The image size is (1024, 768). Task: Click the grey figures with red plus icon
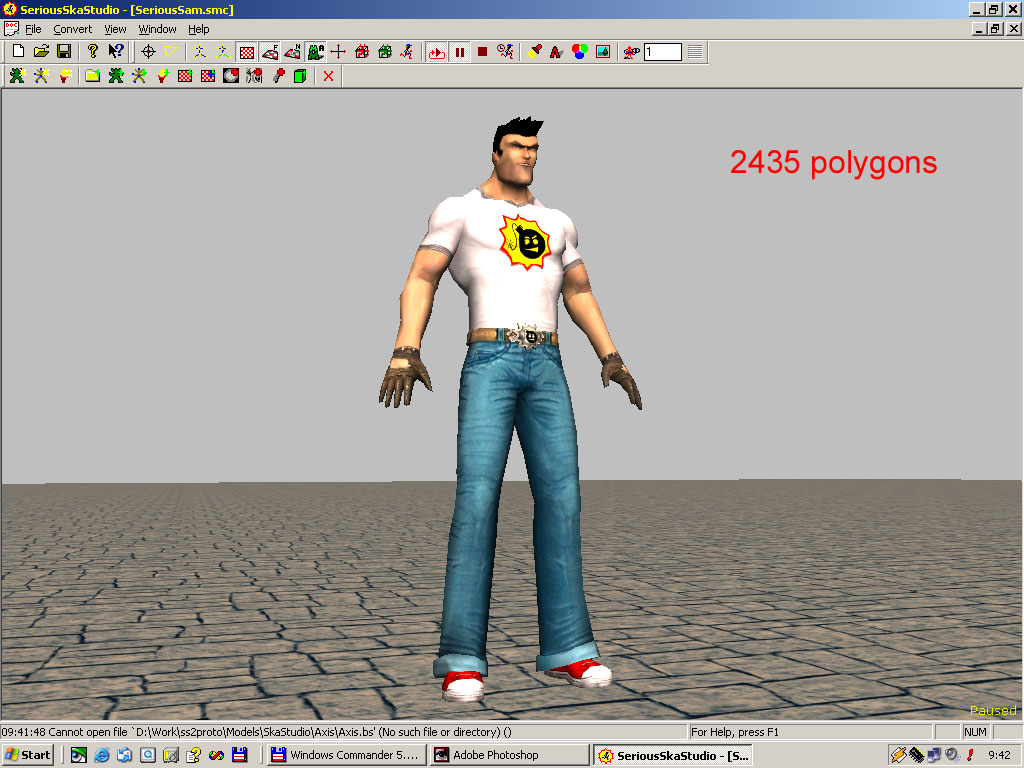pos(254,76)
